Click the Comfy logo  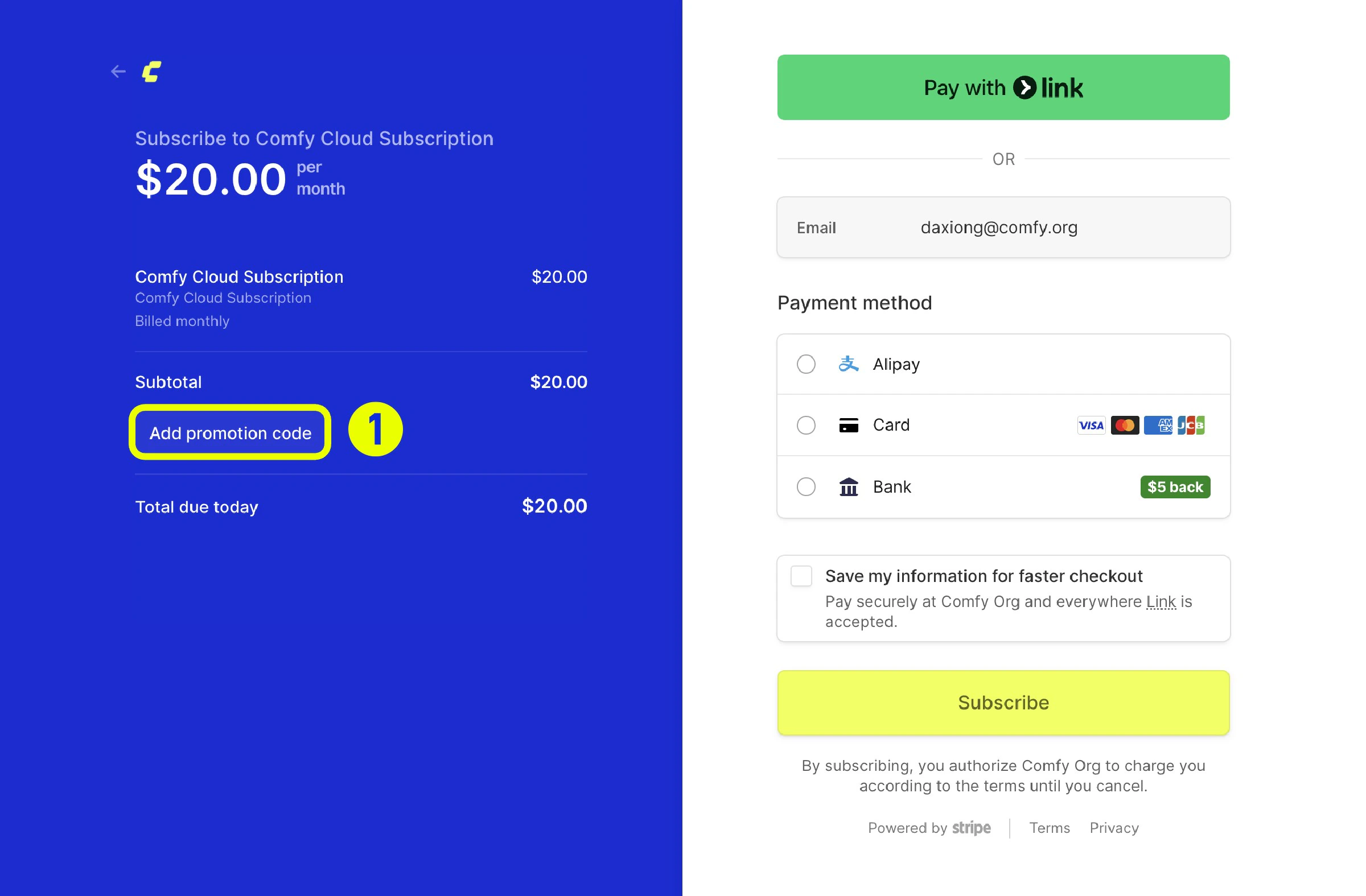click(151, 71)
